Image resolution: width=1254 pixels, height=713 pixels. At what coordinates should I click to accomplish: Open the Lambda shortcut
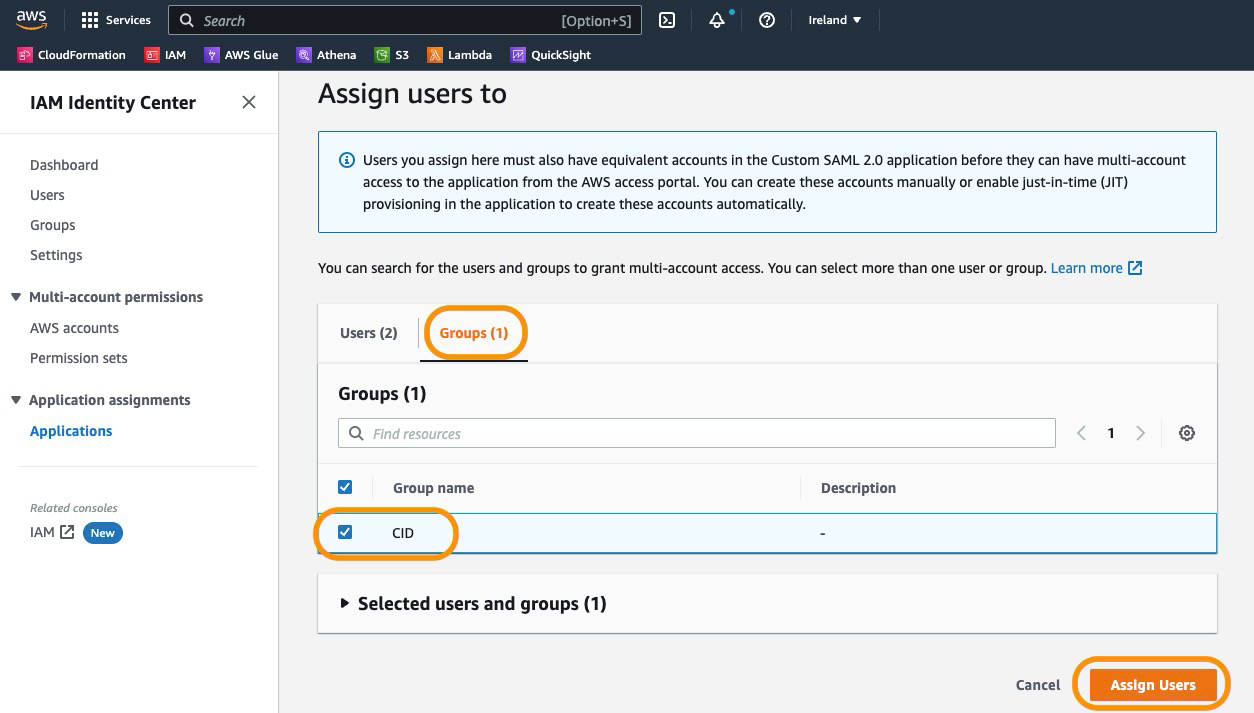(x=459, y=55)
